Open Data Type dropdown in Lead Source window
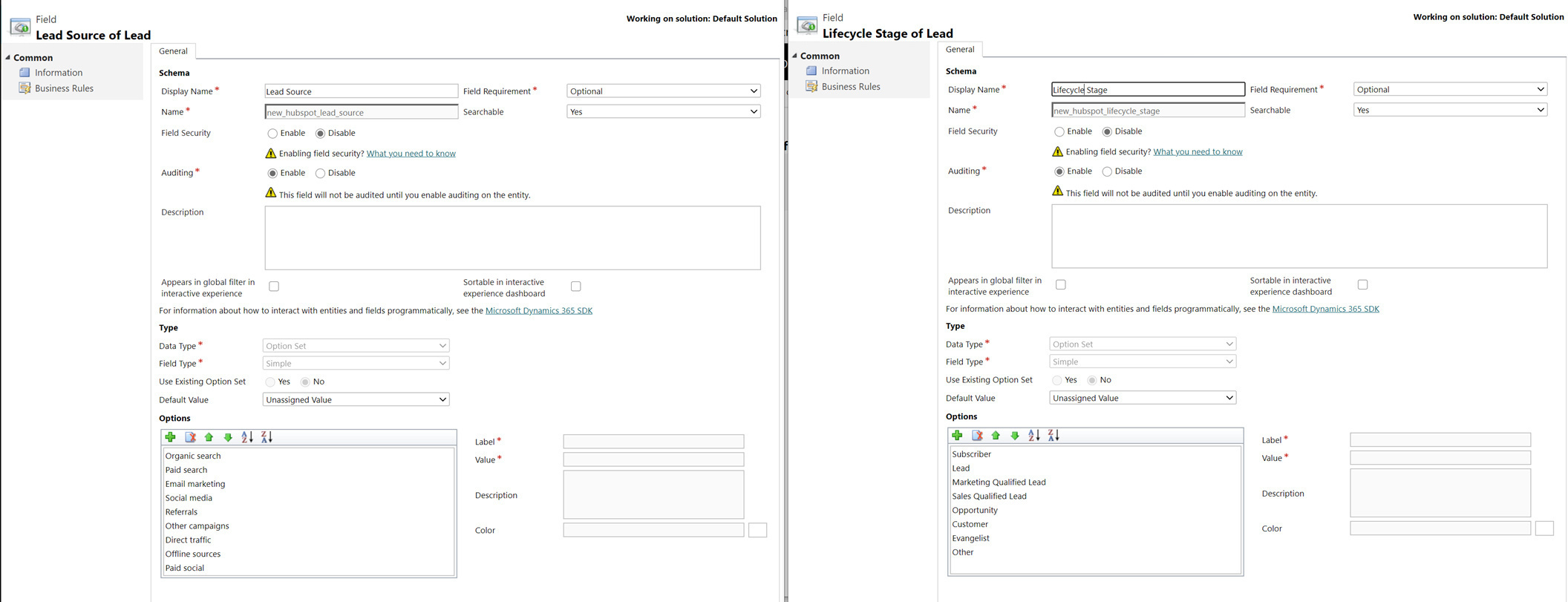Viewport: 1568px width, 602px height. pyautogui.click(x=356, y=346)
